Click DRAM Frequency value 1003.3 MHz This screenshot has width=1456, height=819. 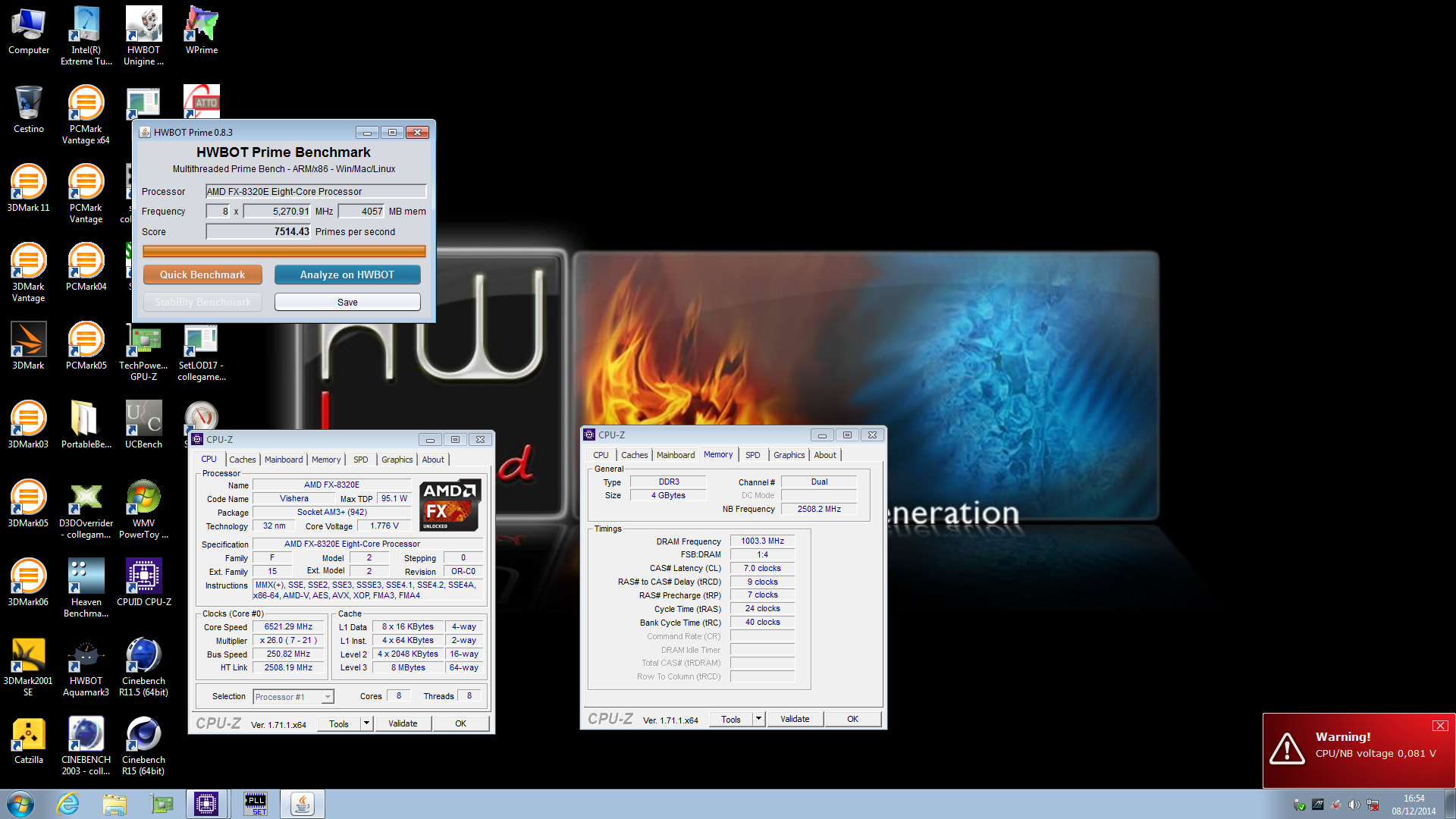click(762, 541)
